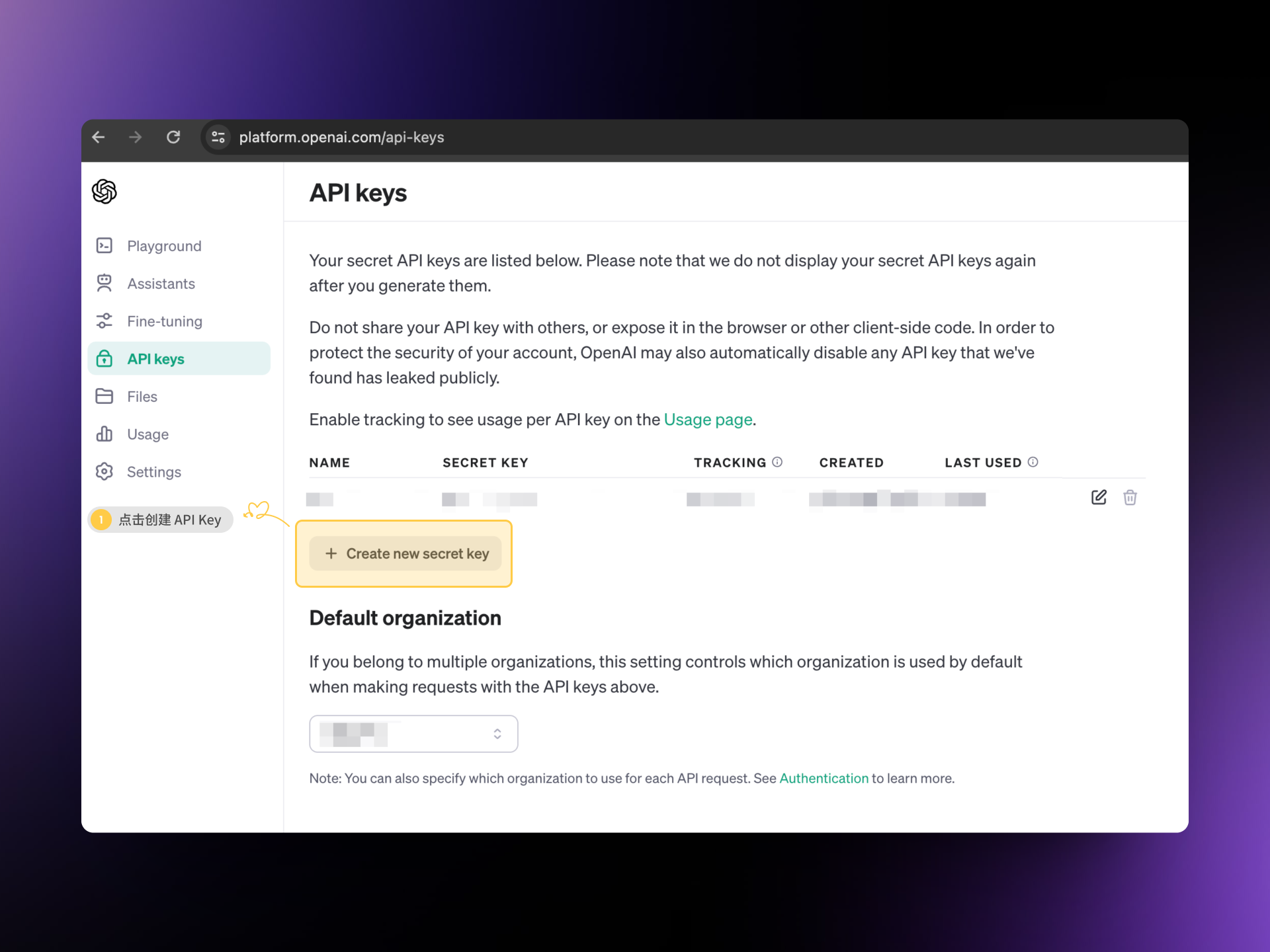The height and width of the screenshot is (952, 1270).
Task: Click the Last Used info icon
Action: point(1033,462)
